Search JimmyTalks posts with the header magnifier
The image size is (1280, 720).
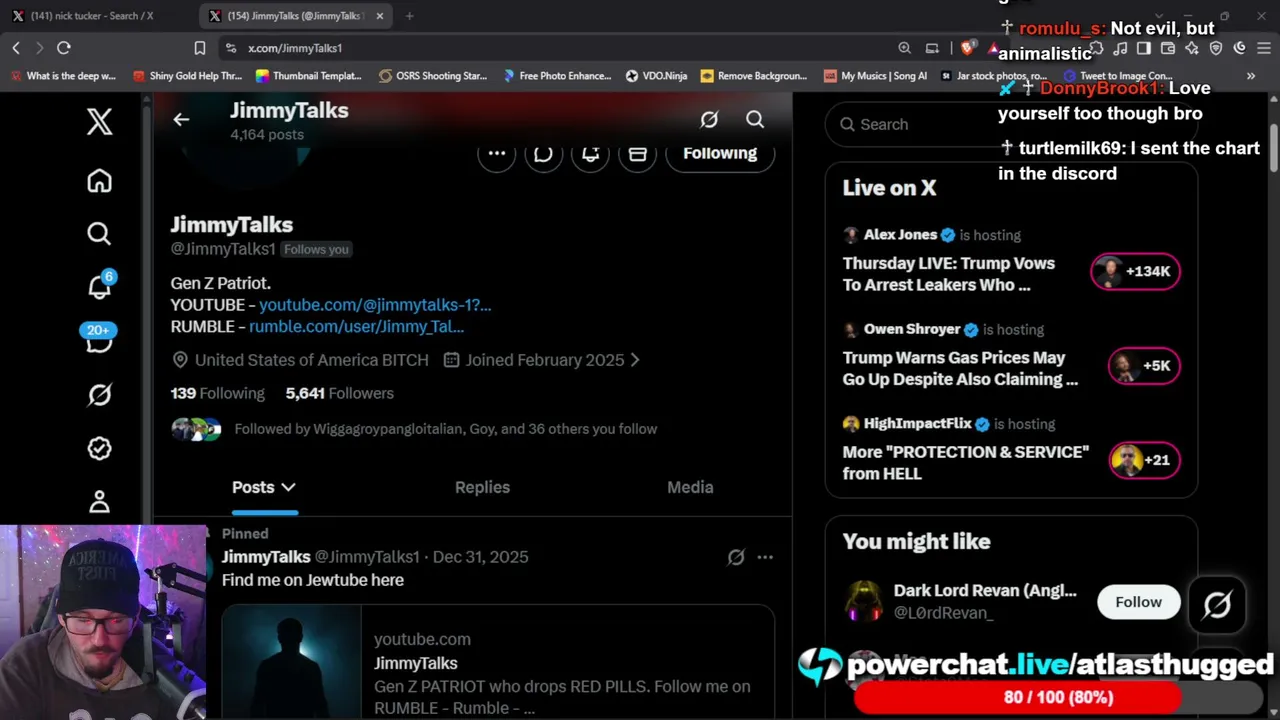pos(755,120)
